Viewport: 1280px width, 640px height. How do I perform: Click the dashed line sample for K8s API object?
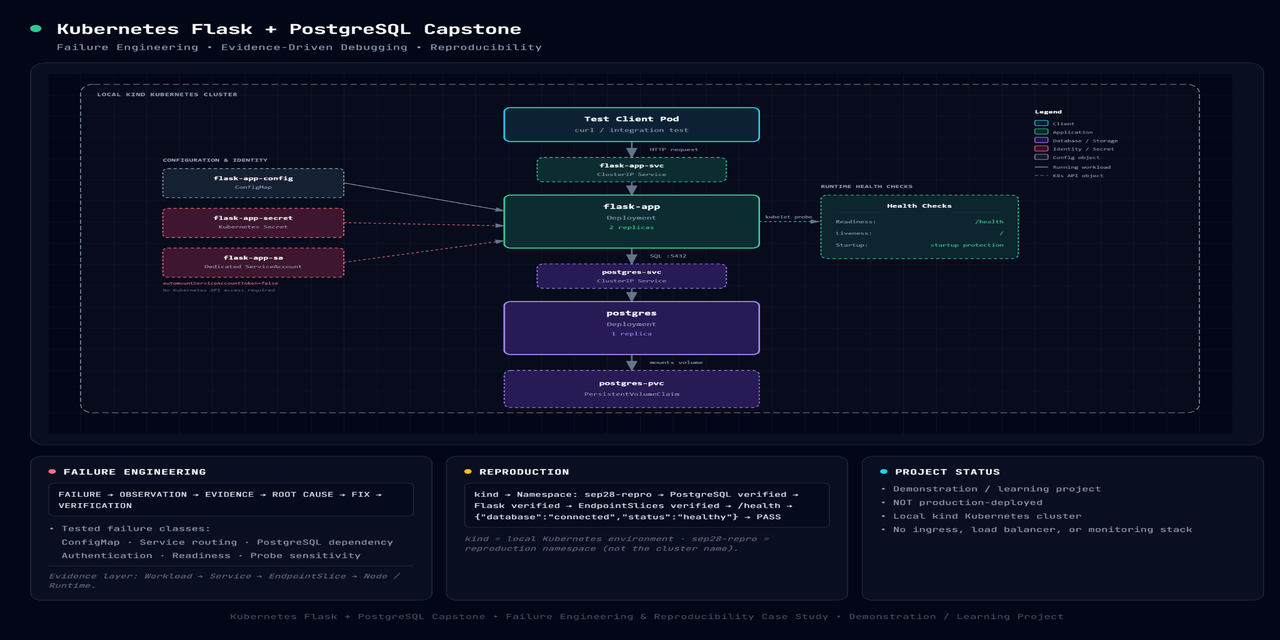point(1041,175)
